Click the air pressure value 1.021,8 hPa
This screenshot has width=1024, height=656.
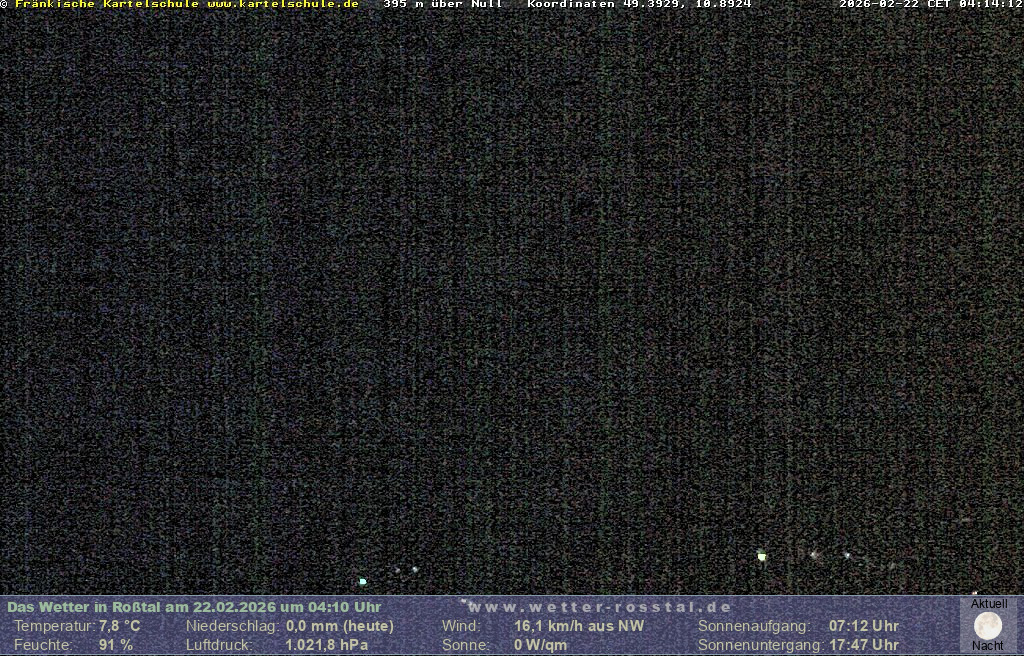[326, 645]
